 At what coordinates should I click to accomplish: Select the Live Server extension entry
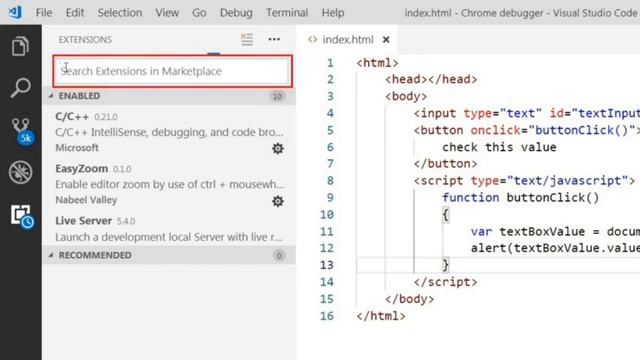point(169,229)
